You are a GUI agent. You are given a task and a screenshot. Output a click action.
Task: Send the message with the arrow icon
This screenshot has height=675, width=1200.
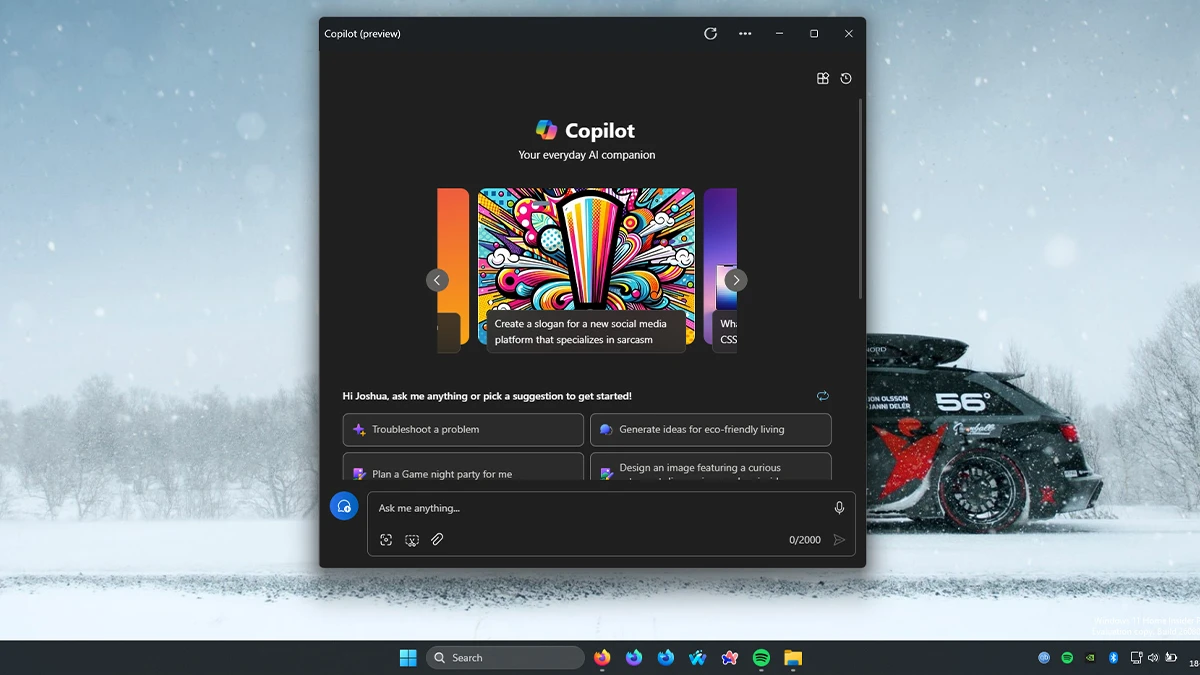[x=840, y=539]
